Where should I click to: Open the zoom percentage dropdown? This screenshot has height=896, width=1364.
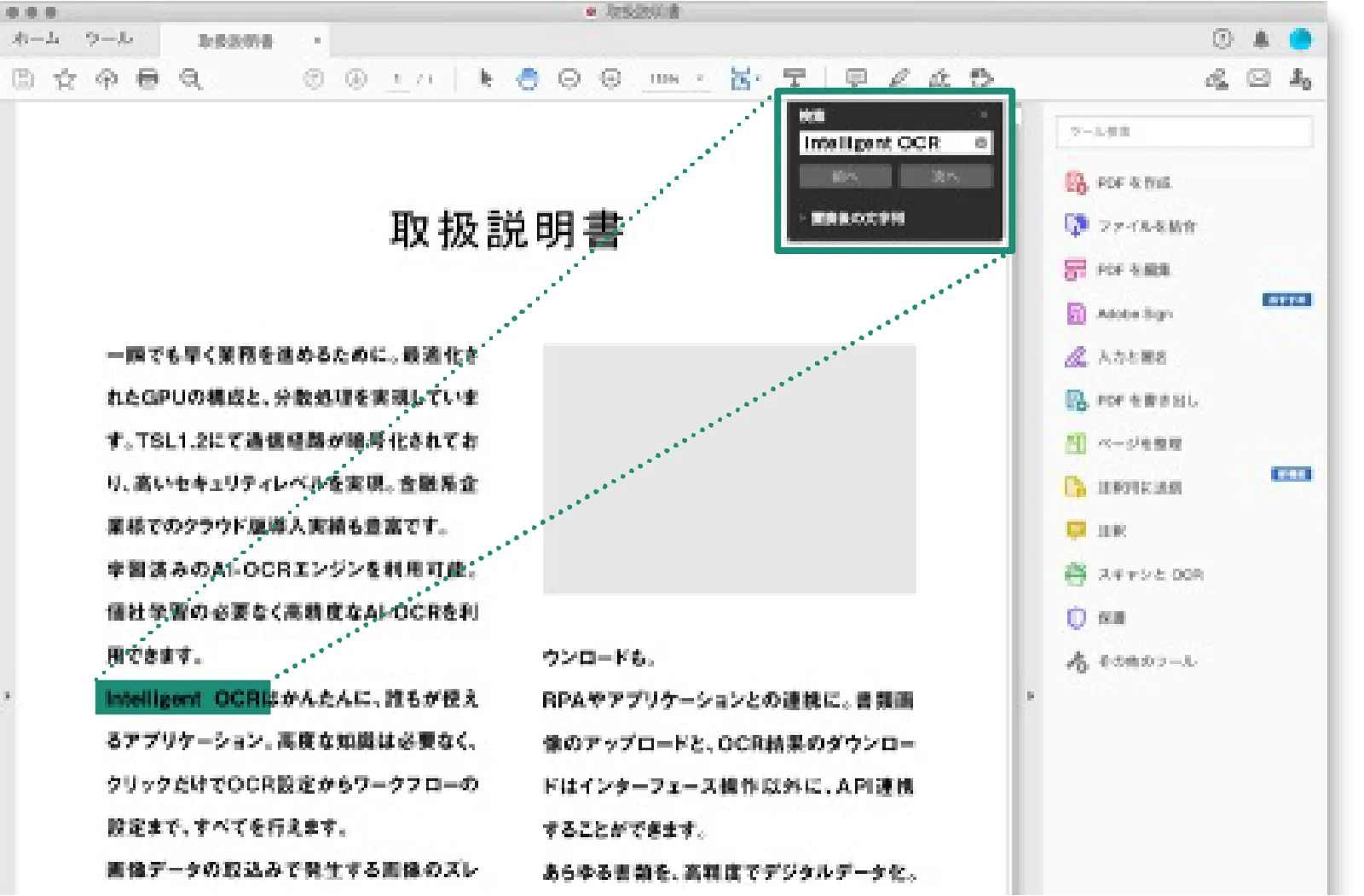(x=677, y=79)
